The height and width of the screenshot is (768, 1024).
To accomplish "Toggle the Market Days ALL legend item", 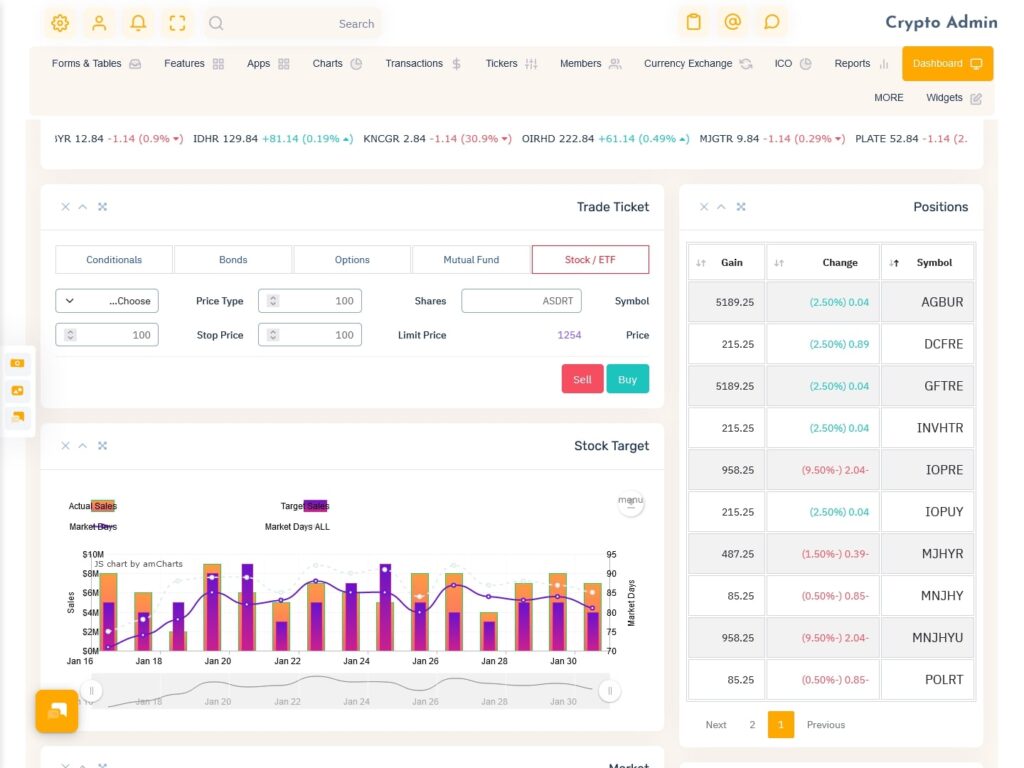I will 297,527.
